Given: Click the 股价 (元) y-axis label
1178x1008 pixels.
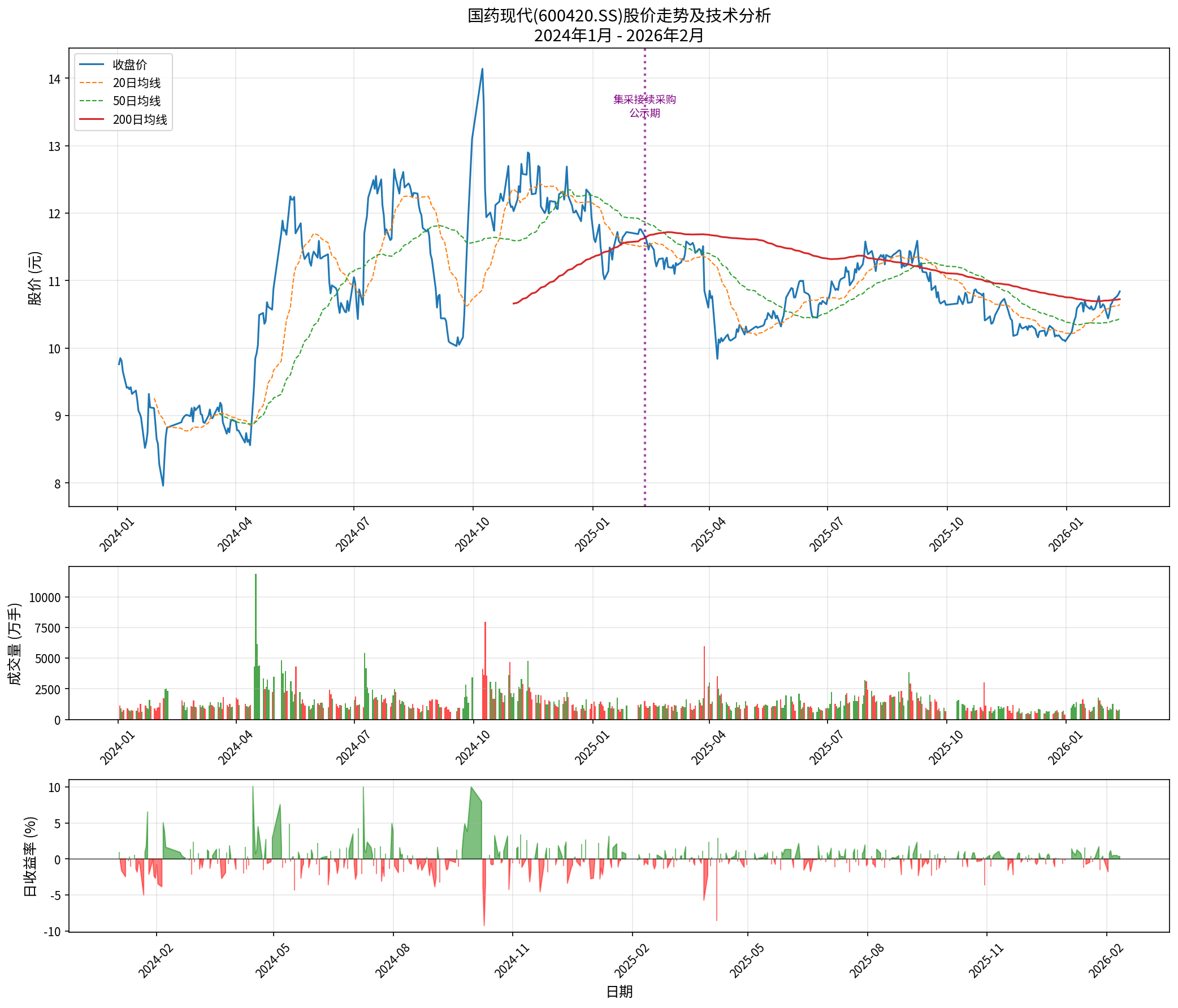Looking at the screenshot, I should point(35,278).
